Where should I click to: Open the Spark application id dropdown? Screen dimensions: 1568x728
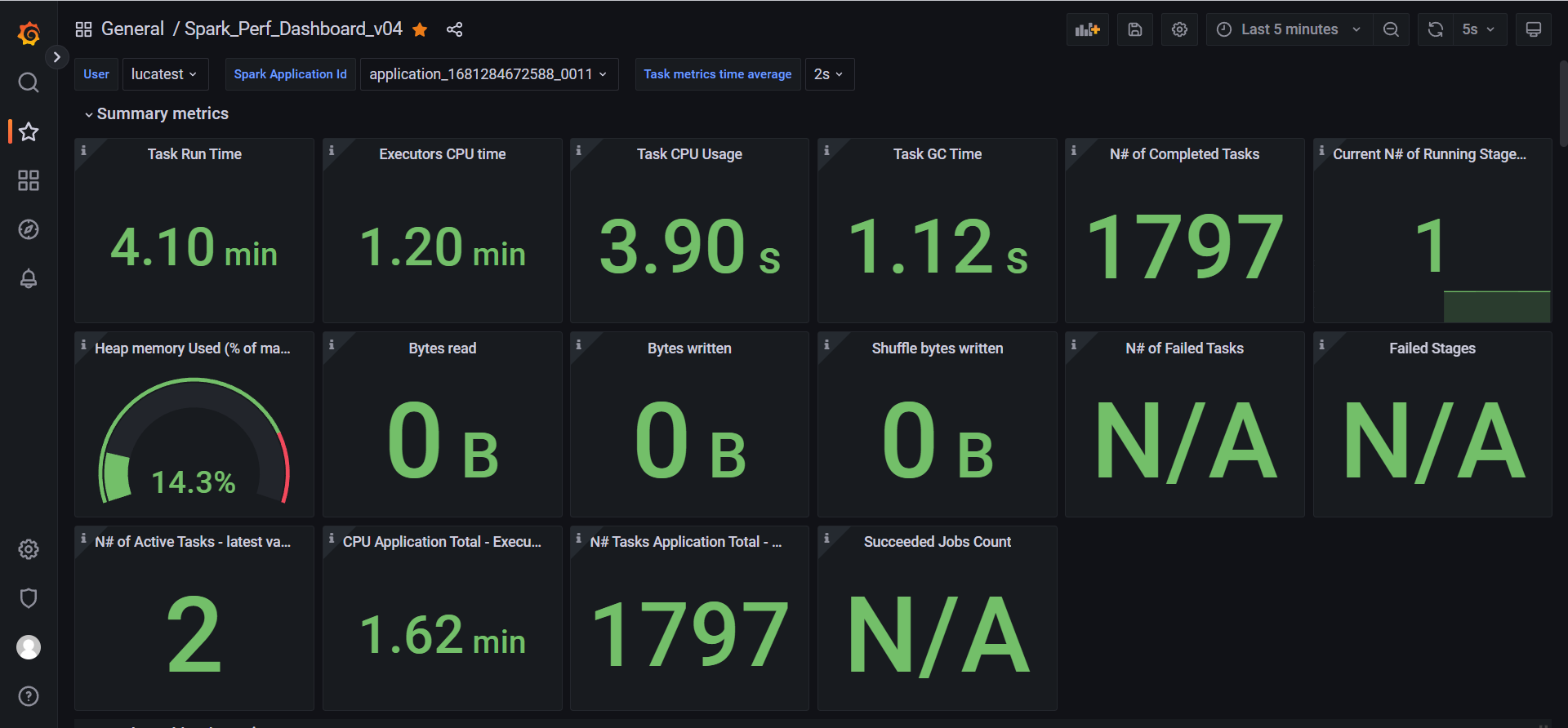coord(488,74)
